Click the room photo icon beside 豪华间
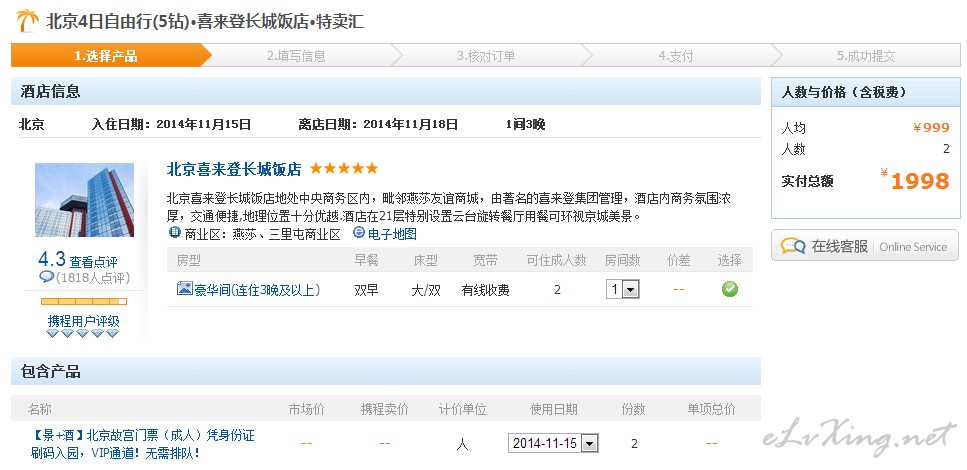Viewport: 967px width, 470px height. [x=184, y=289]
